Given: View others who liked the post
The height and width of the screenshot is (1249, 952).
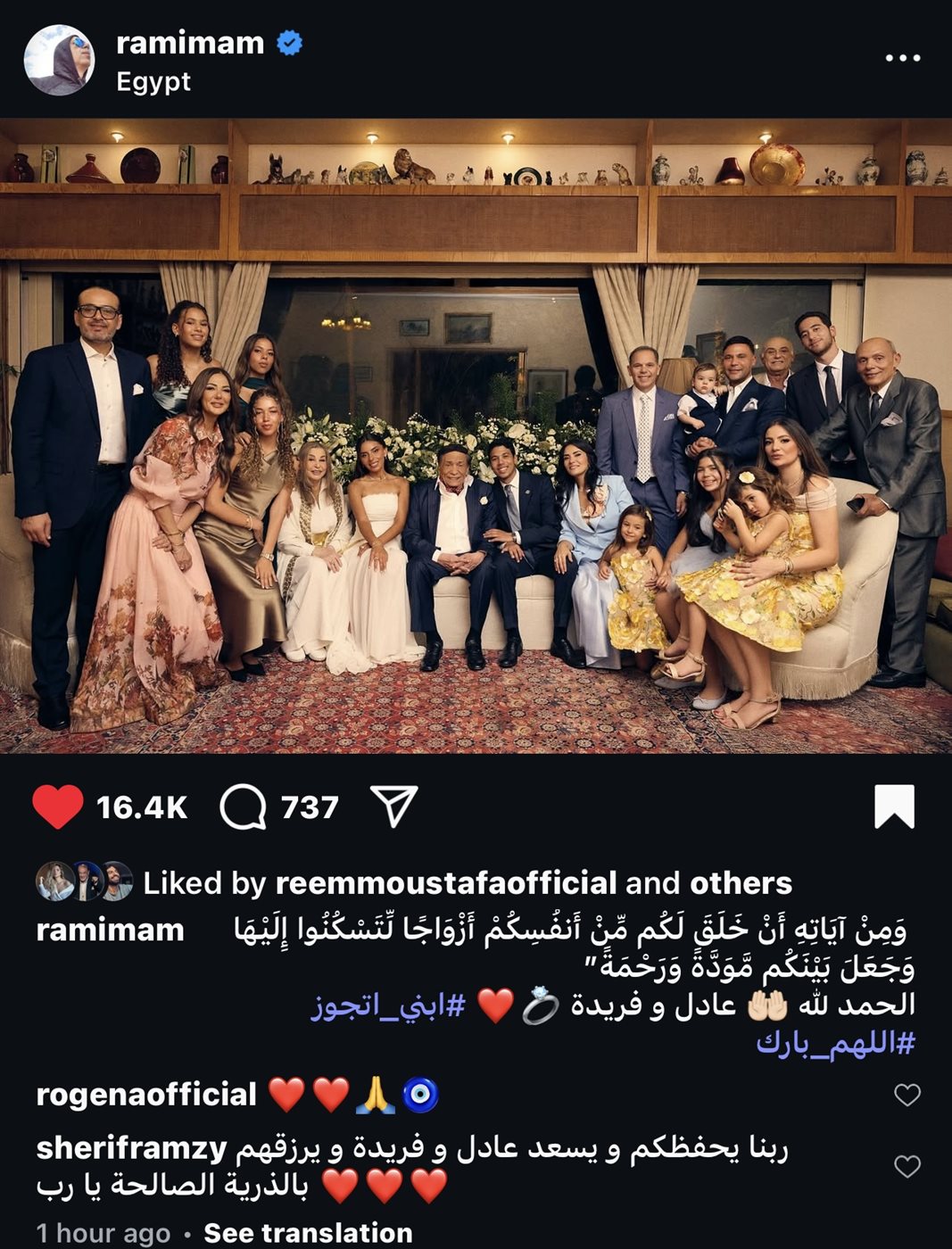Looking at the screenshot, I should tap(741, 882).
